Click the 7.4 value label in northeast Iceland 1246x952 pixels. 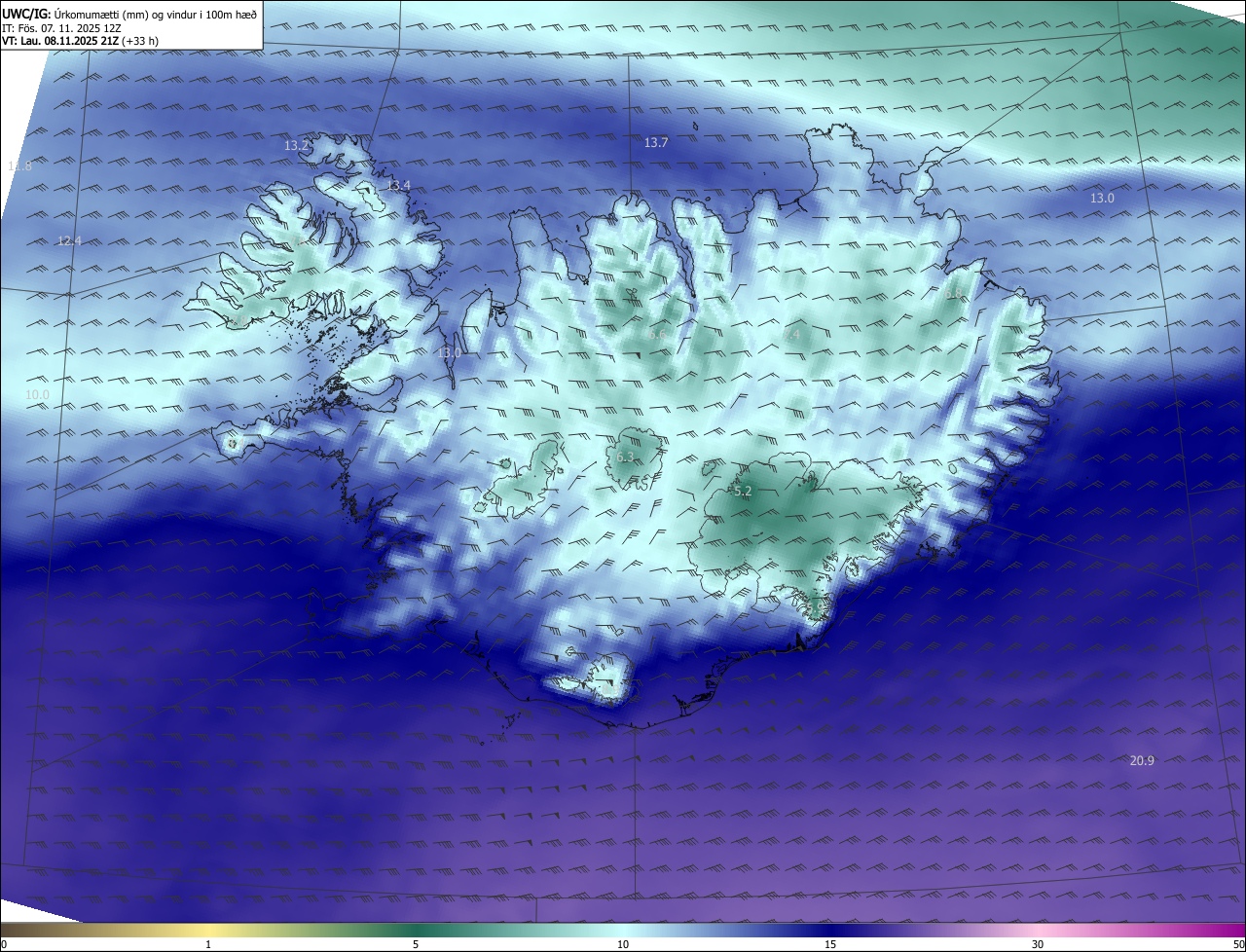point(790,335)
